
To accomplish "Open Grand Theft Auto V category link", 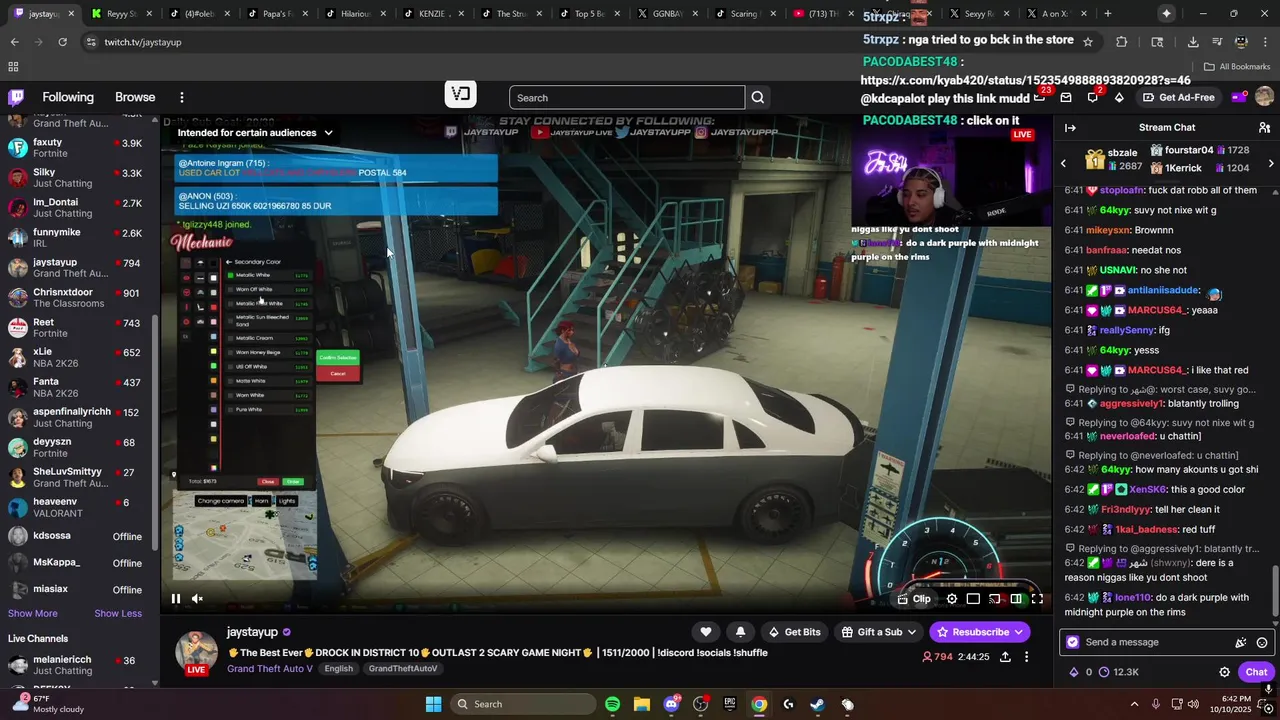I will [269, 669].
